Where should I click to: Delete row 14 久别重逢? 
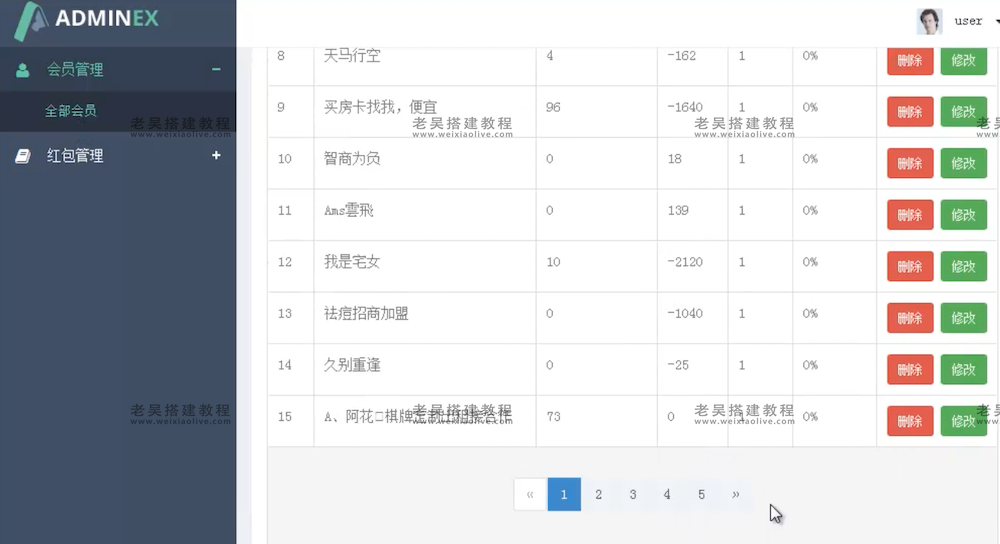point(910,369)
